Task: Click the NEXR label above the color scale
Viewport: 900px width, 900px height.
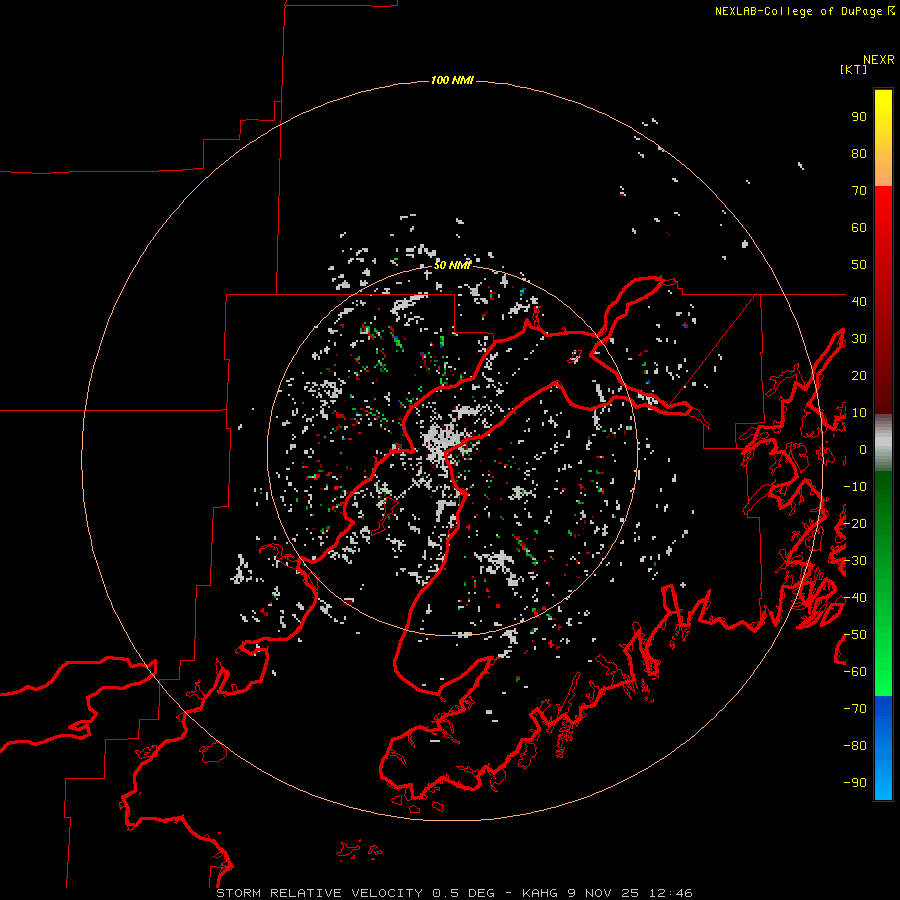Action: [x=879, y=60]
